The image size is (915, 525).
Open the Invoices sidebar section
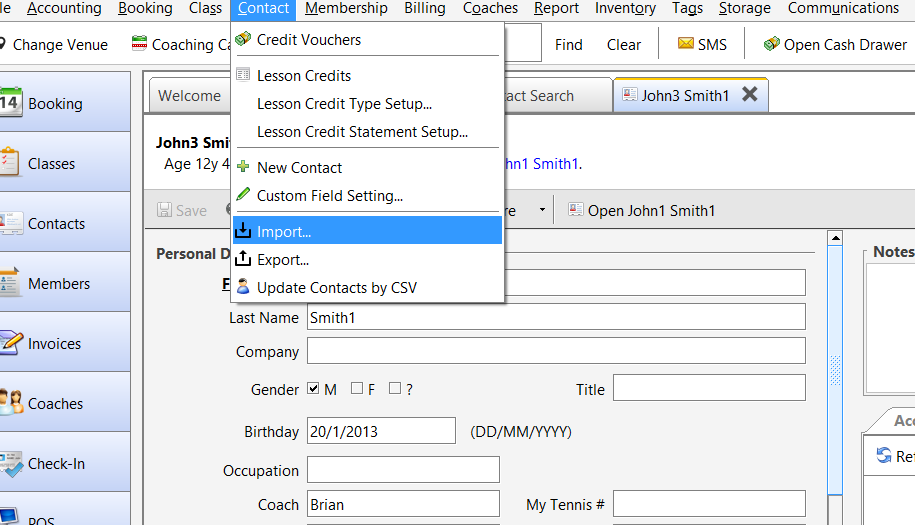65,343
